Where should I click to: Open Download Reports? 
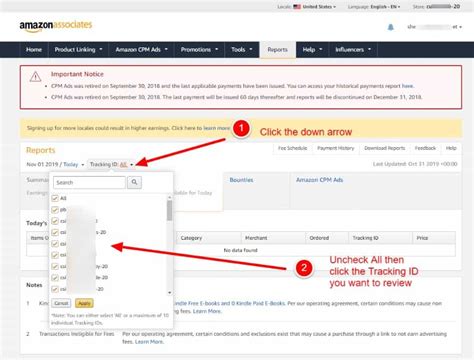(384, 148)
